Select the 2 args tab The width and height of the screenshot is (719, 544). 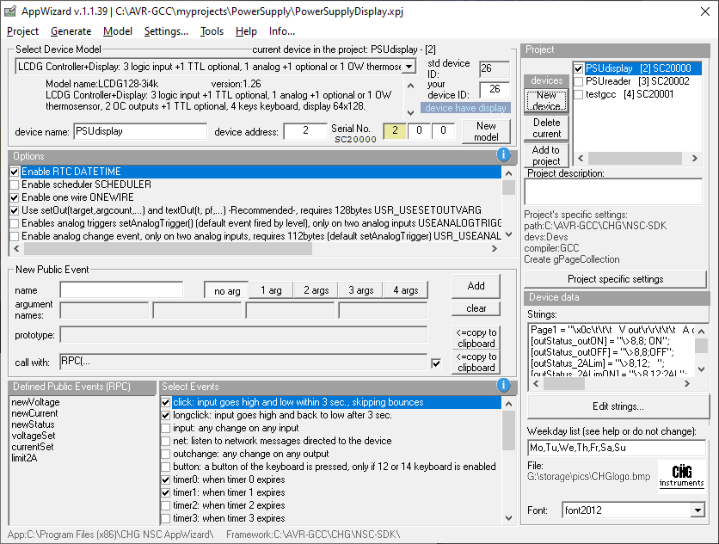[315, 290]
